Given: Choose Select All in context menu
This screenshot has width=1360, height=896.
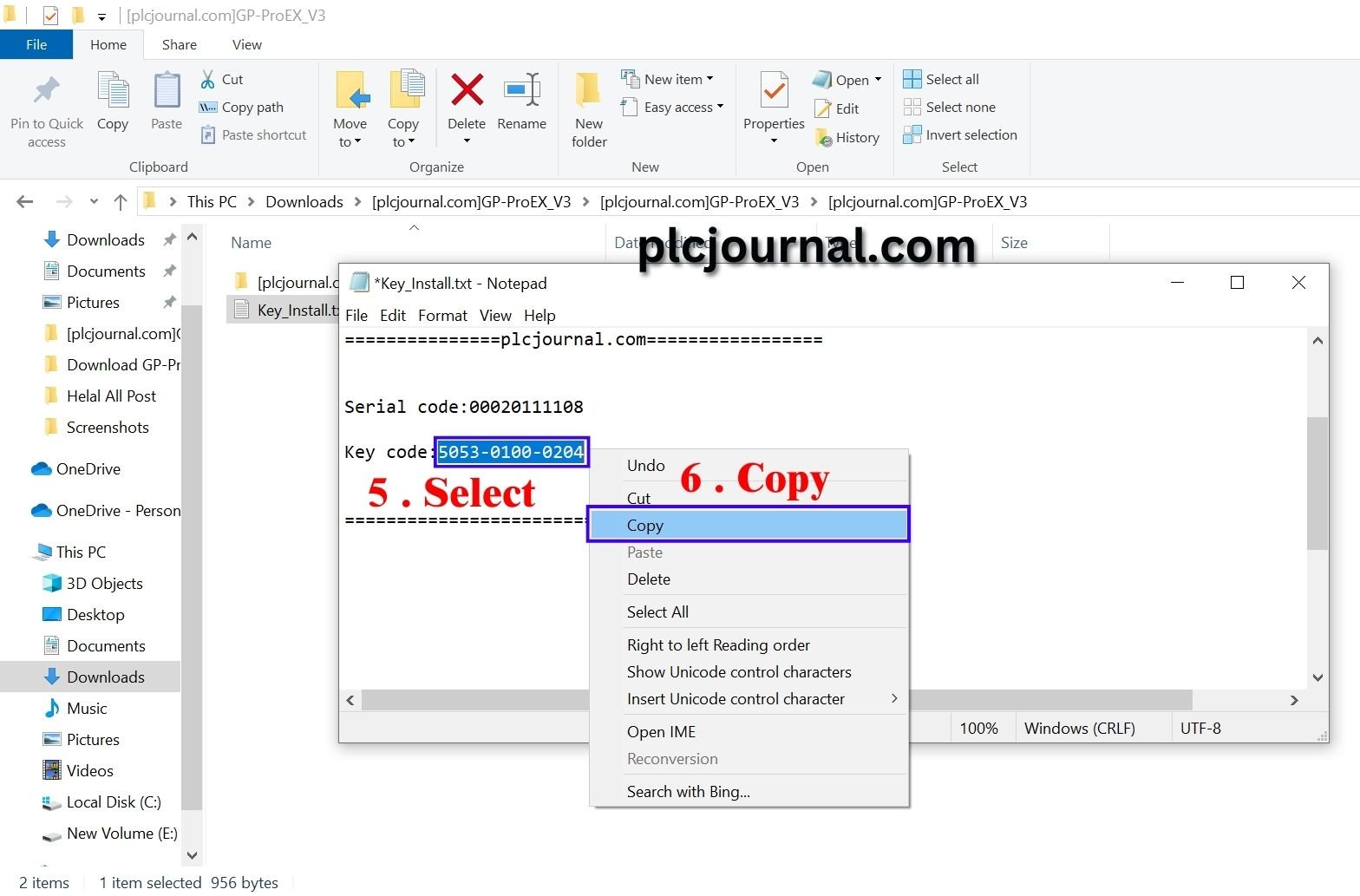Looking at the screenshot, I should click(x=749, y=612).
